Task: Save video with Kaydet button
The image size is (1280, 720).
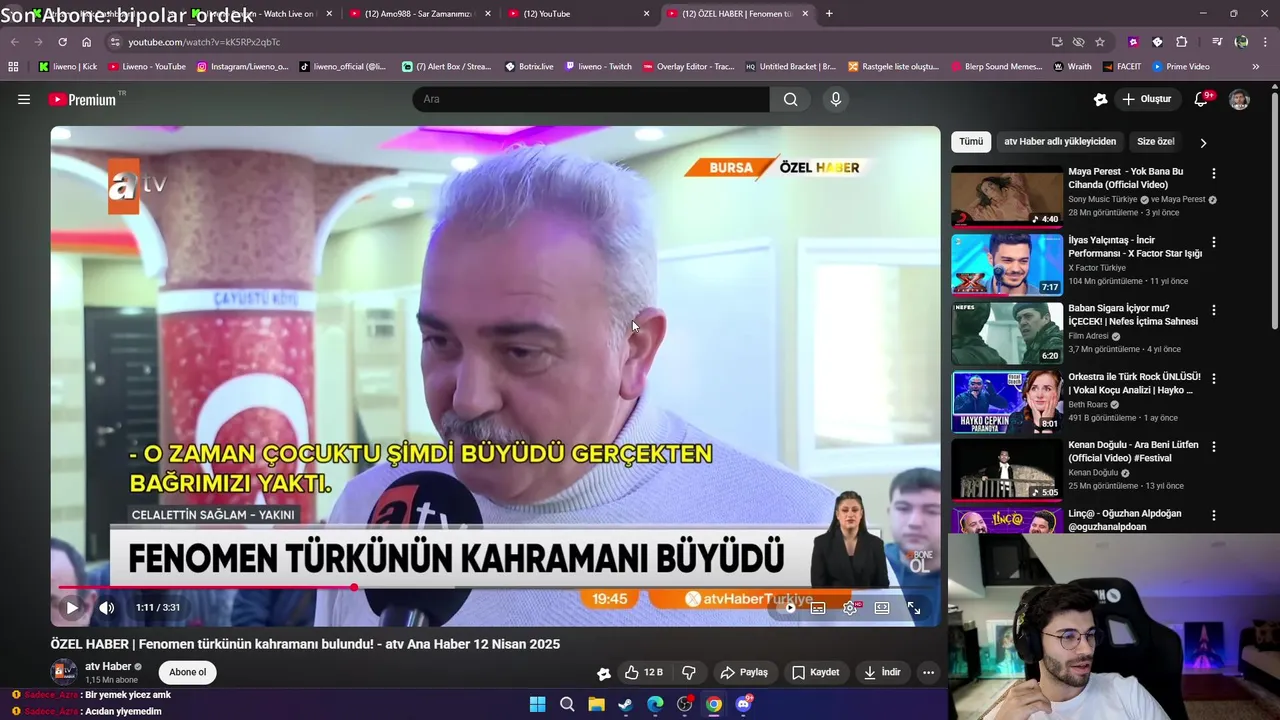Action: [x=815, y=672]
